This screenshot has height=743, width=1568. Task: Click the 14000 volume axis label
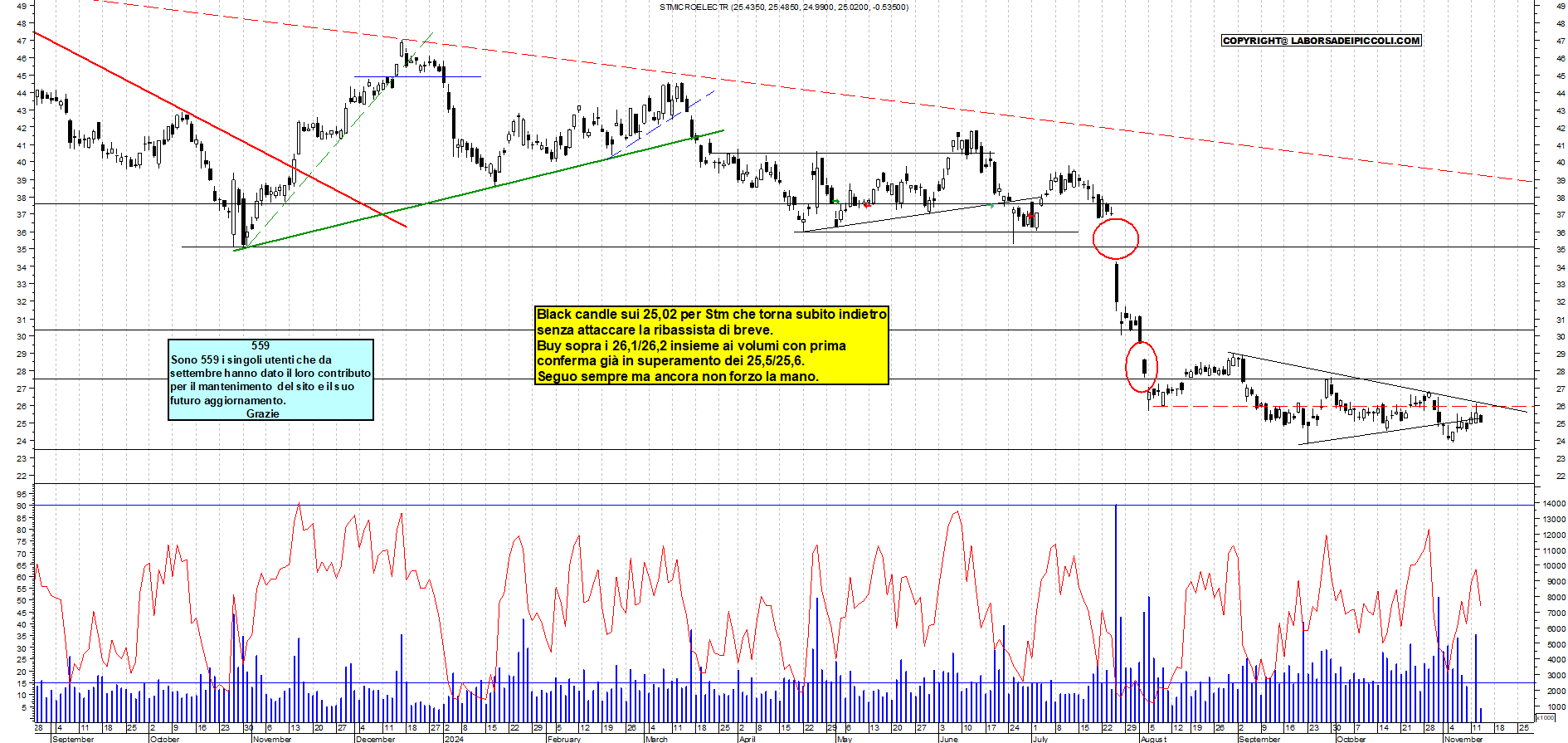[x=1554, y=504]
